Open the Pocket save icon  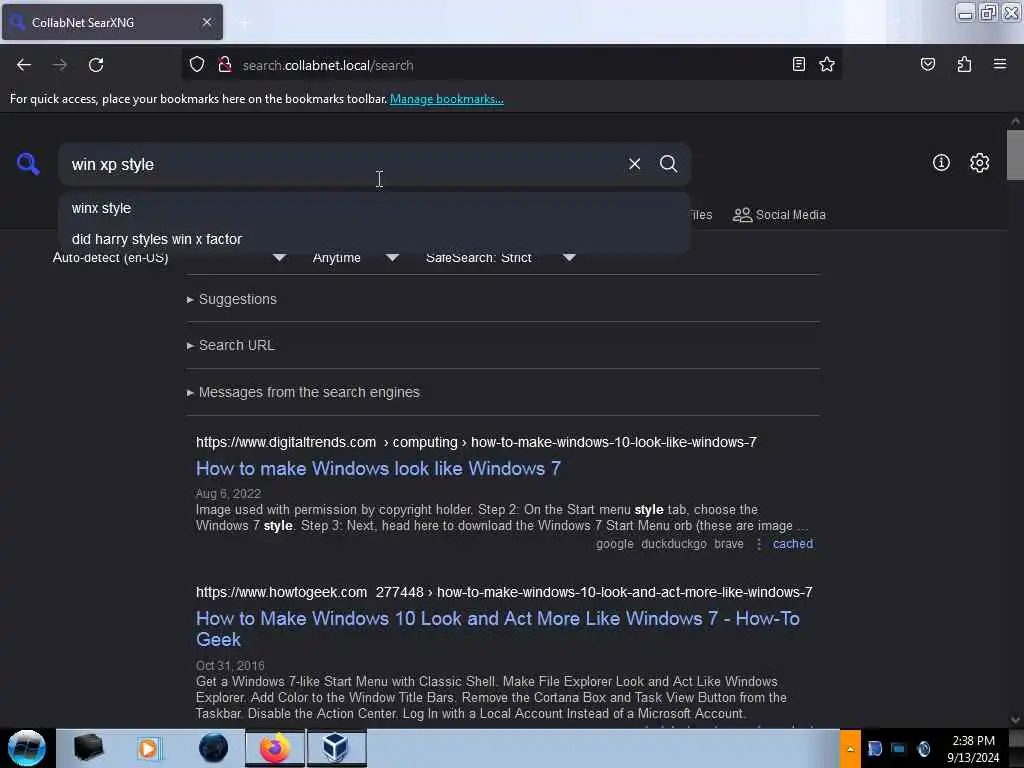tap(927, 65)
